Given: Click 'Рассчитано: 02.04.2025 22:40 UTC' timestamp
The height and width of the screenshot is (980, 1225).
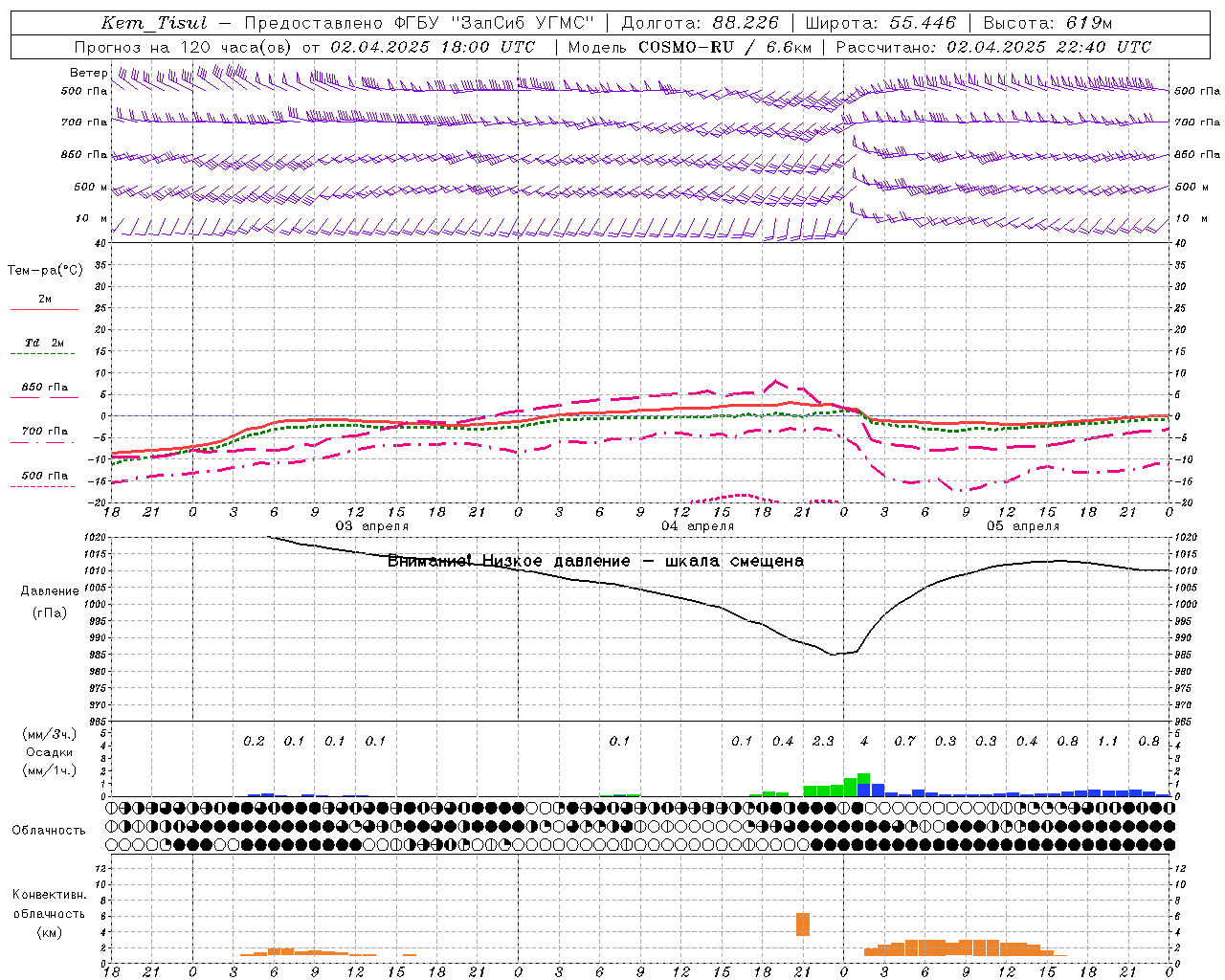Looking at the screenshot, I should pos(993,47).
